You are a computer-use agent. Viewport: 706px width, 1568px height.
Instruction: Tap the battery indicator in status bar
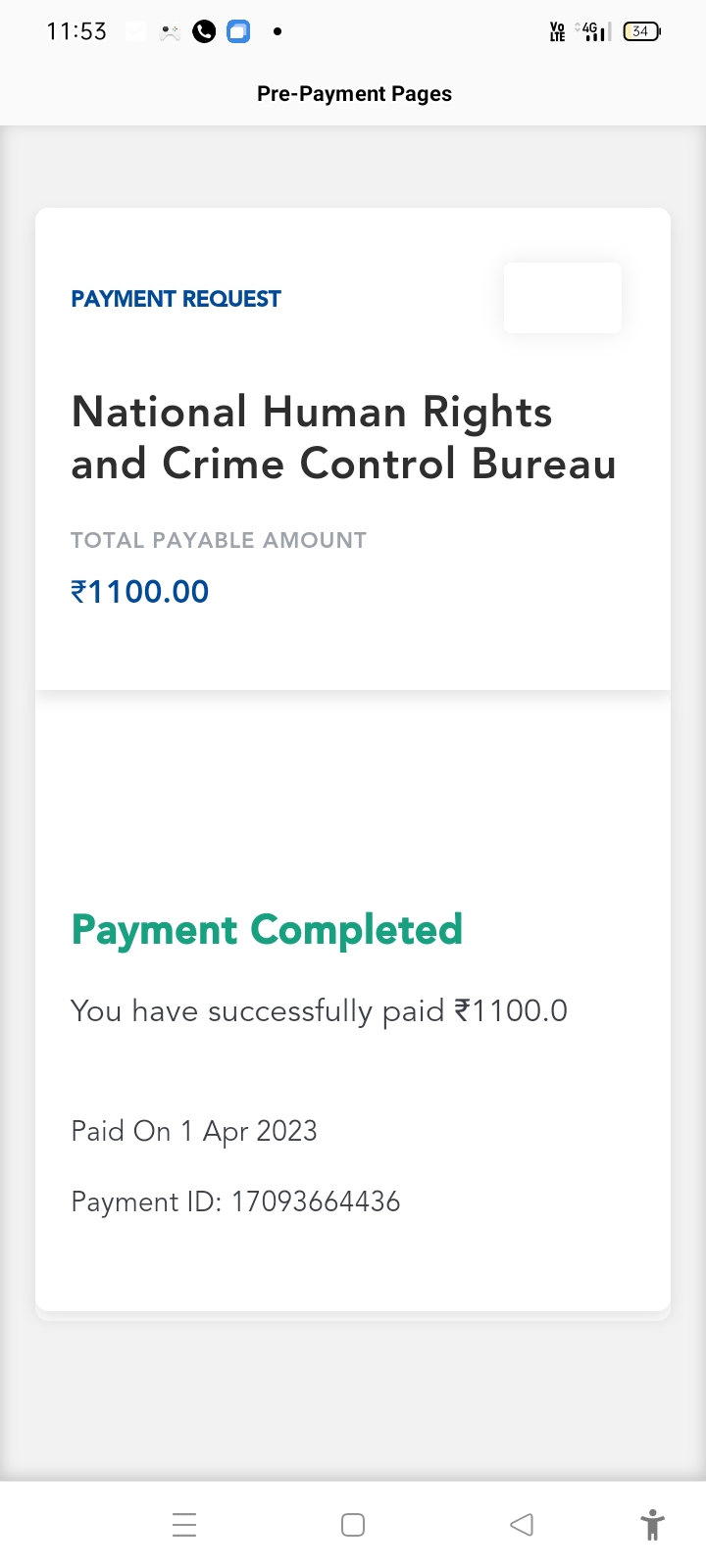point(641,31)
